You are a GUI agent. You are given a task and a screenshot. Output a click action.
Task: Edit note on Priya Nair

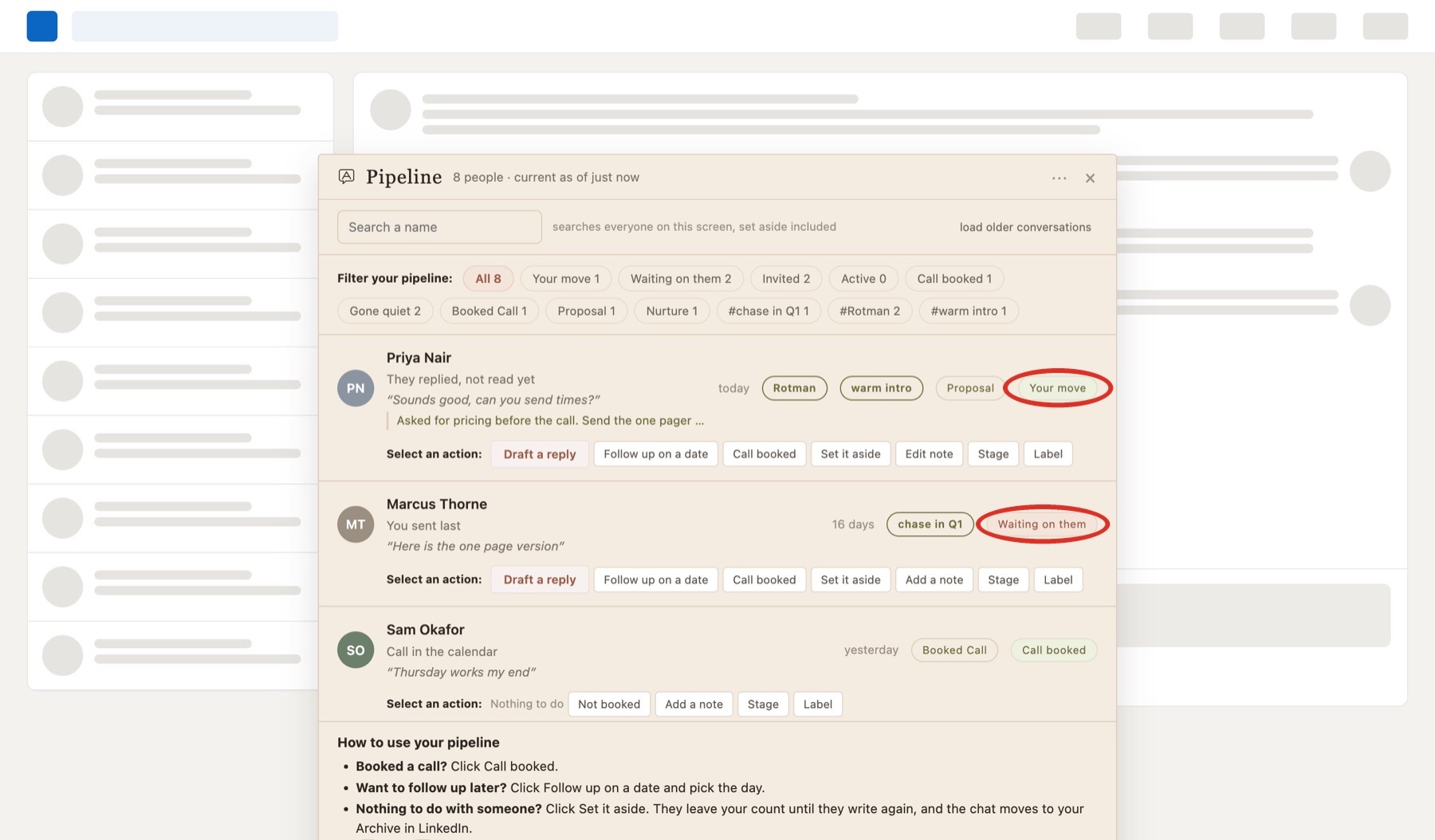(929, 453)
